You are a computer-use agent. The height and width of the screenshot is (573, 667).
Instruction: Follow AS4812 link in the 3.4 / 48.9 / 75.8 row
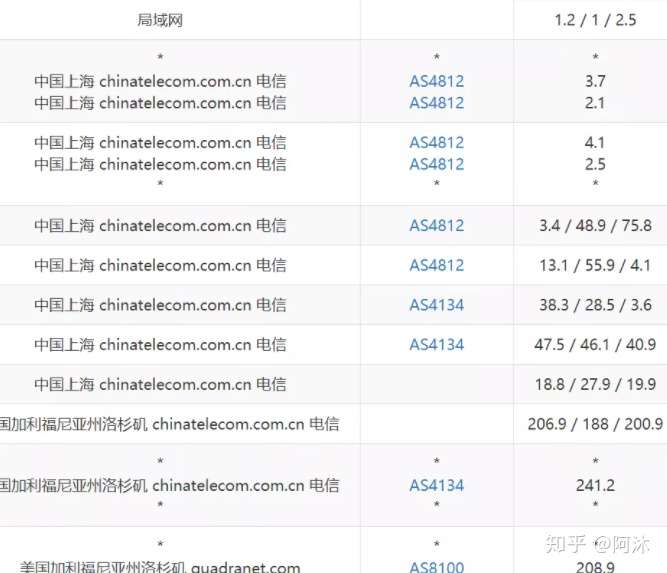click(x=436, y=225)
